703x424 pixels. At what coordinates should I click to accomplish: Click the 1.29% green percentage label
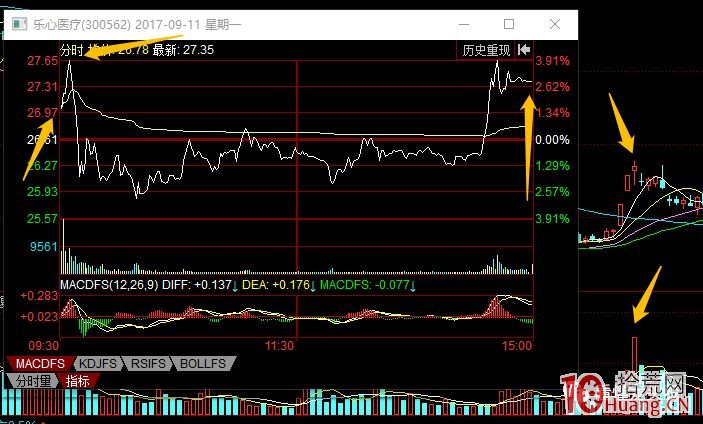coord(552,166)
